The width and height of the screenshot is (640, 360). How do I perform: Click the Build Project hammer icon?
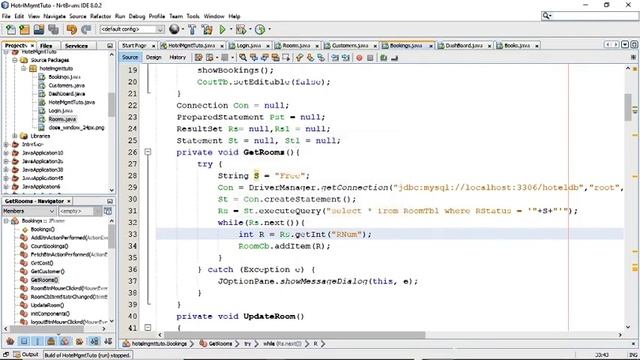click(x=192, y=29)
